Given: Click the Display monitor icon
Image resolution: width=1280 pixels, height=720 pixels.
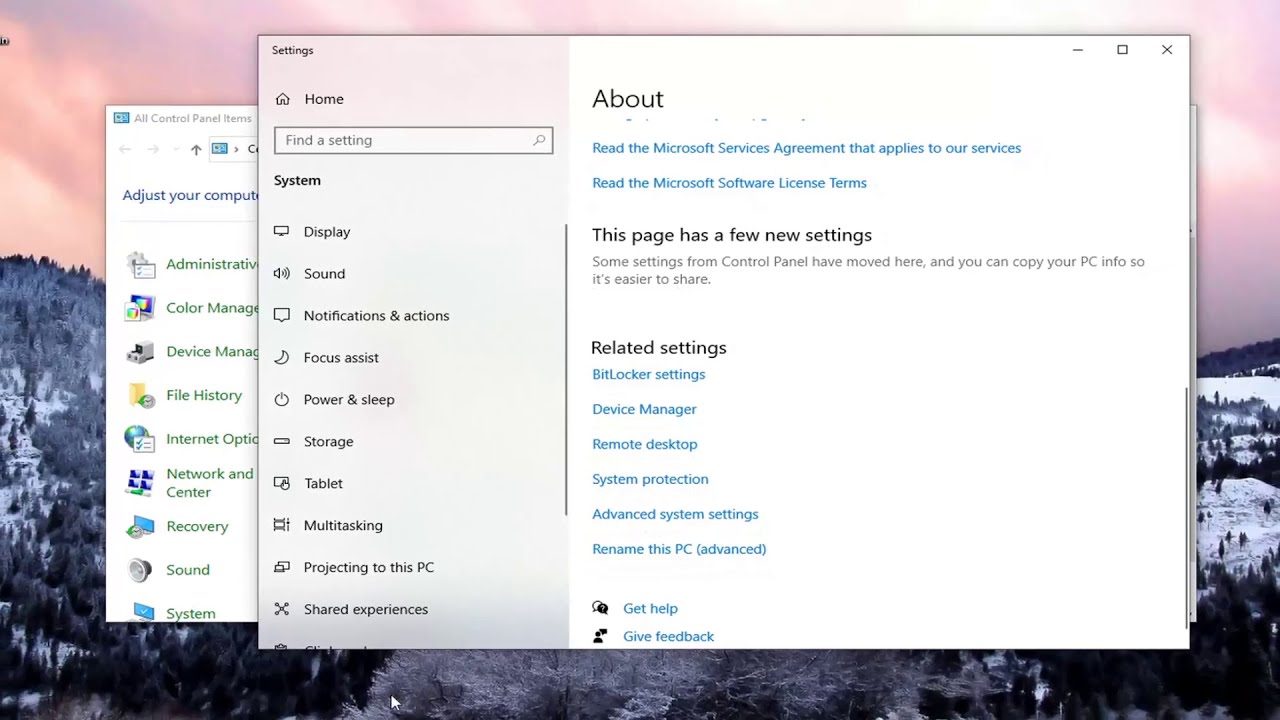Looking at the screenshot, I should pos(282,231).
